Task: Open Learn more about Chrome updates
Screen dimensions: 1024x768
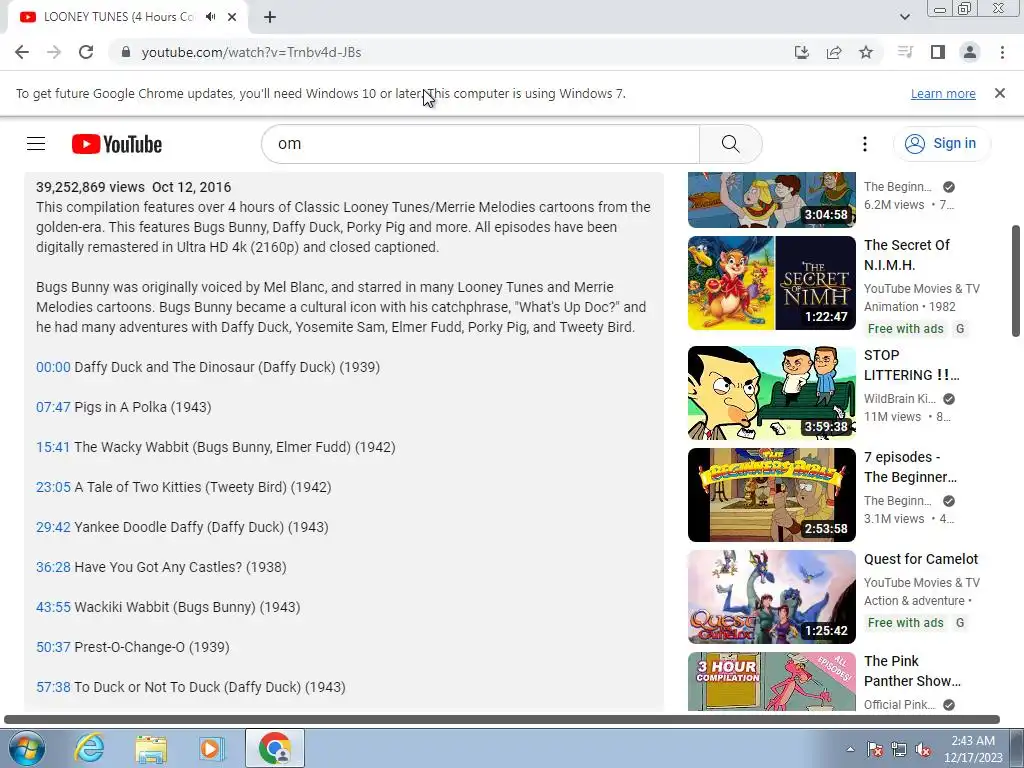Action: pyautogui.click(x=943, y=93)
